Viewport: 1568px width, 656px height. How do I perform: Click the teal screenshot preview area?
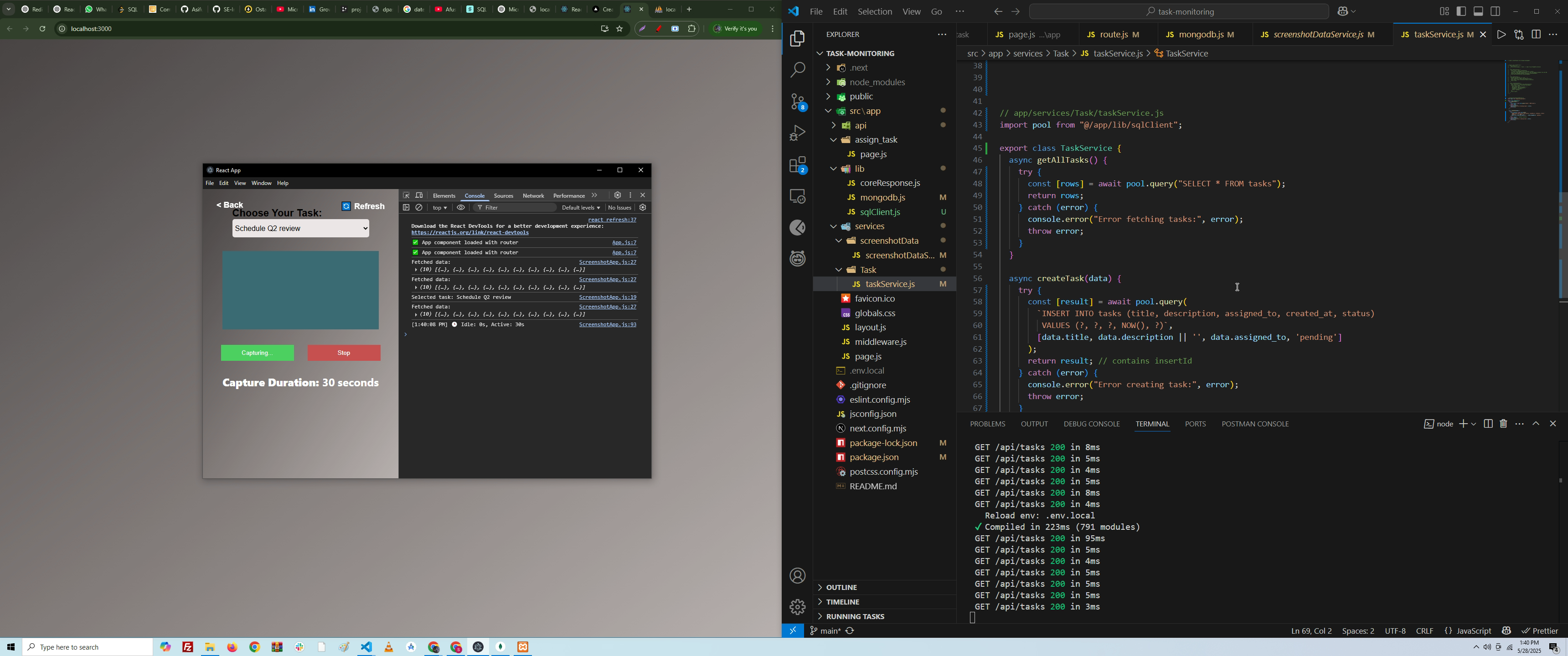point(301,290)
